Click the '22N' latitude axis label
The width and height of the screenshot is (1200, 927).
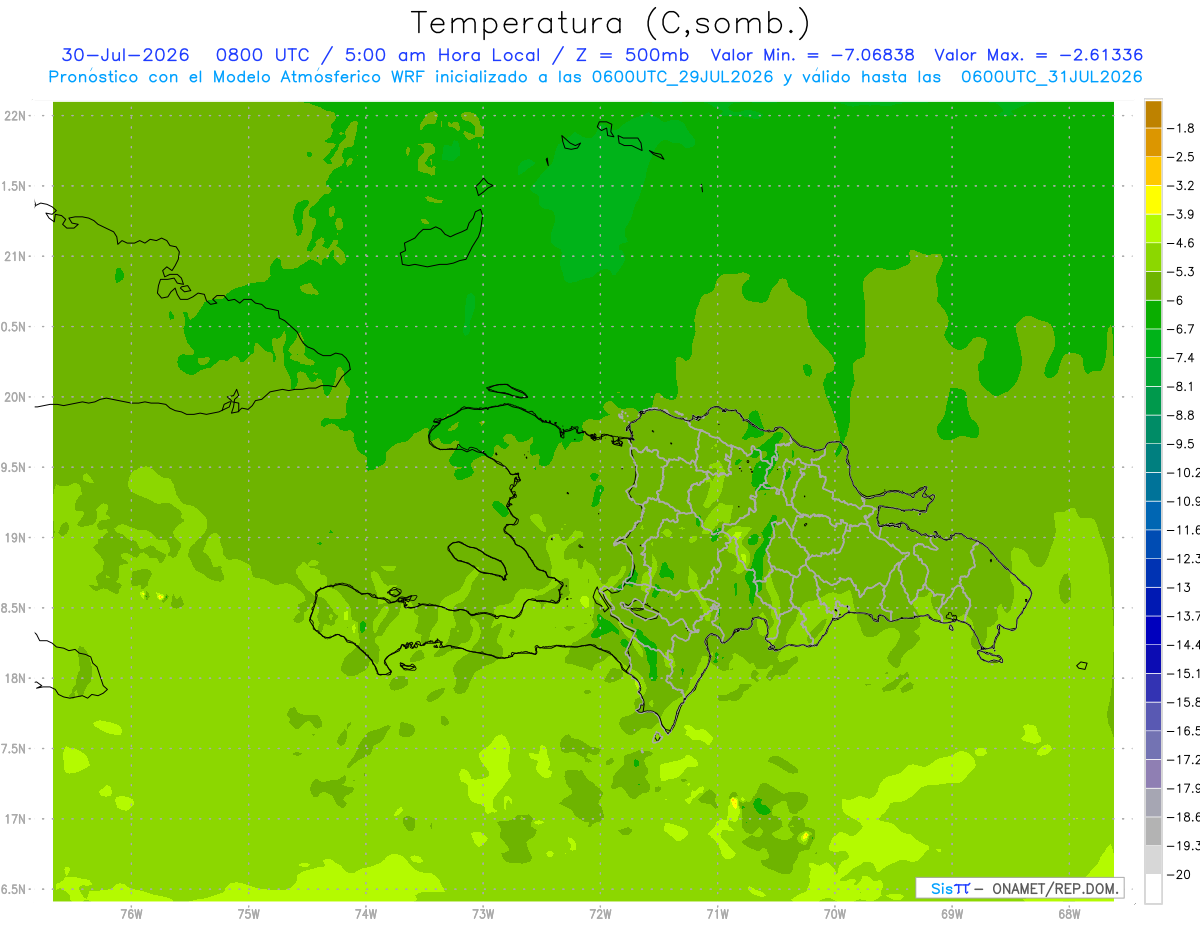tap(15, 116)
